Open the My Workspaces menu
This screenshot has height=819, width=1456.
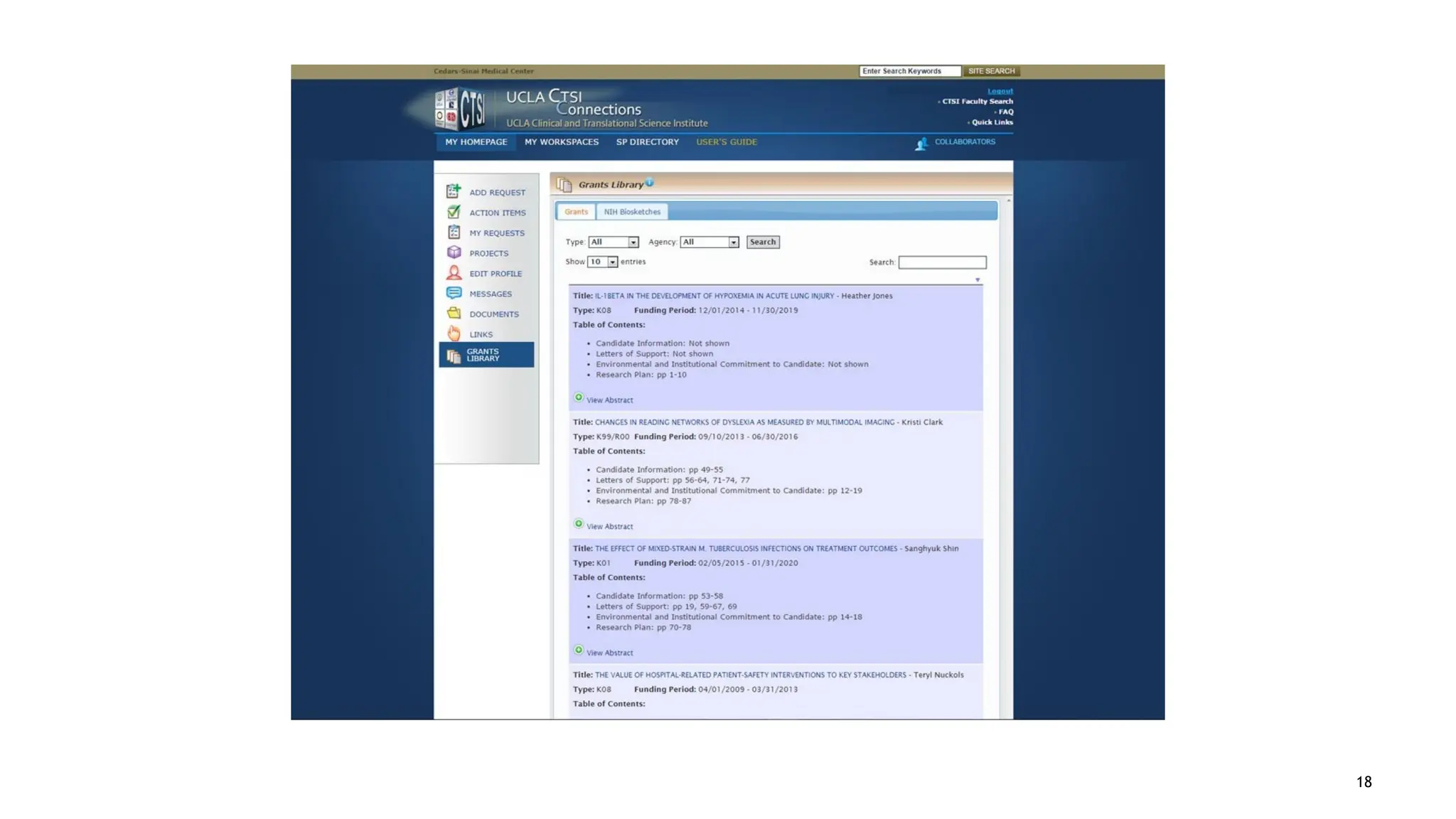561,142
